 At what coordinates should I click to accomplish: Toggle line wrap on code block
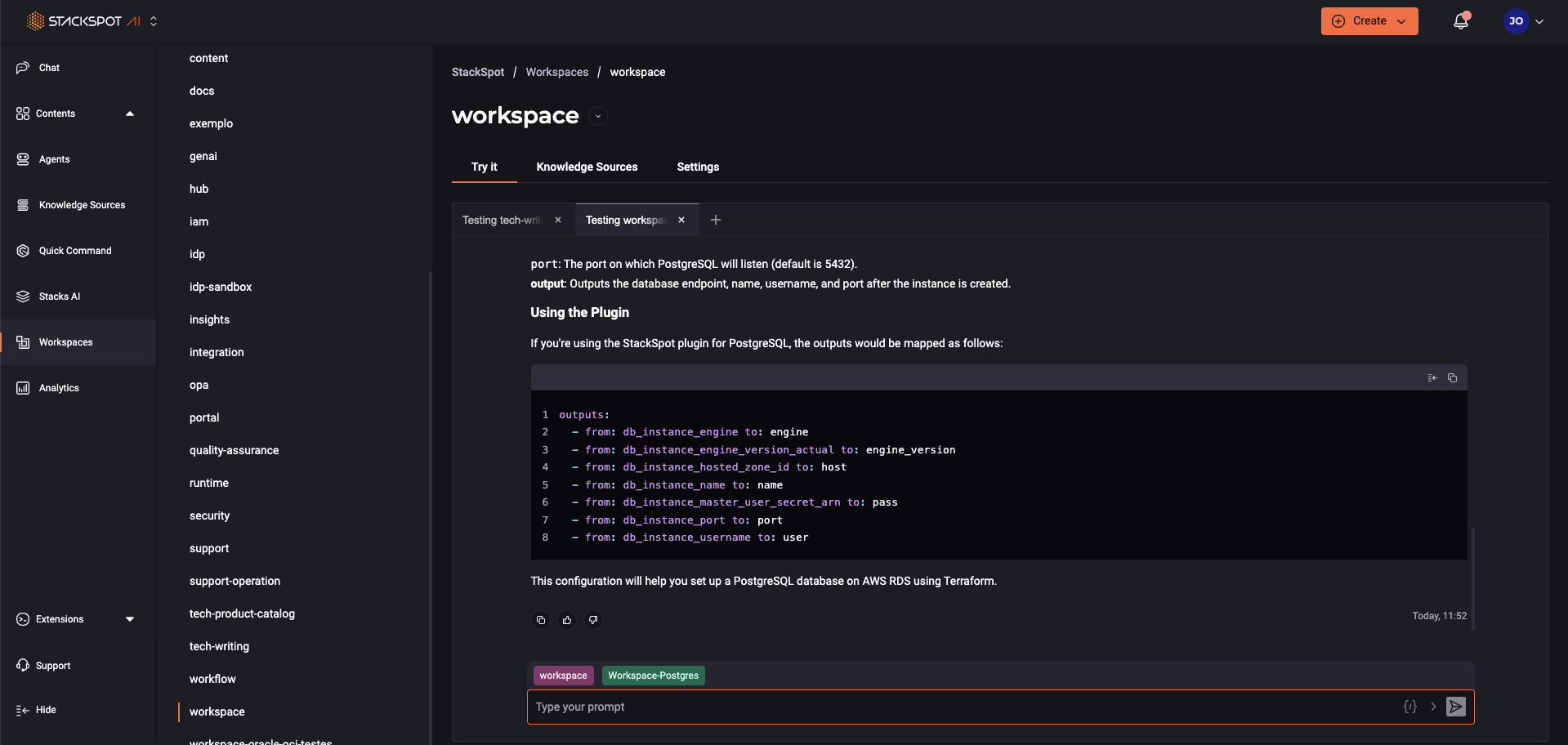(x=1432, y=377)
